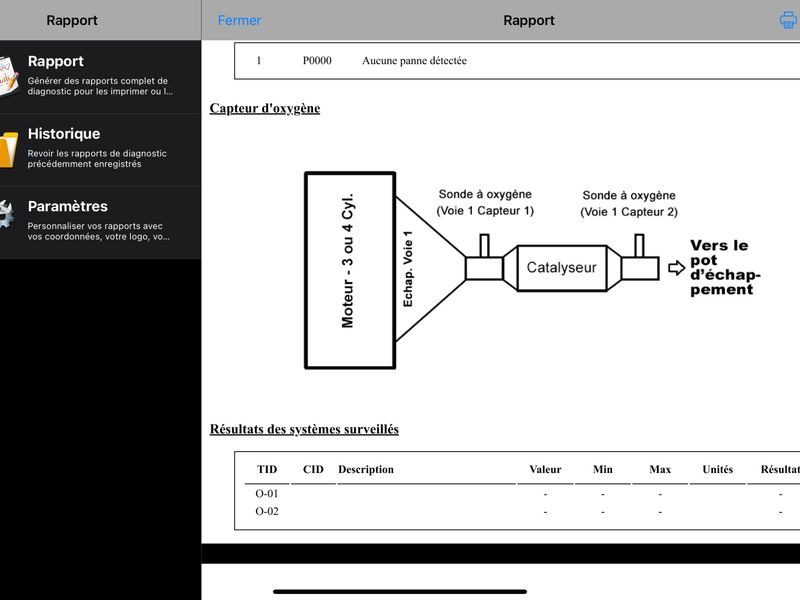Tap the Historique folder icon

(9, 149)
